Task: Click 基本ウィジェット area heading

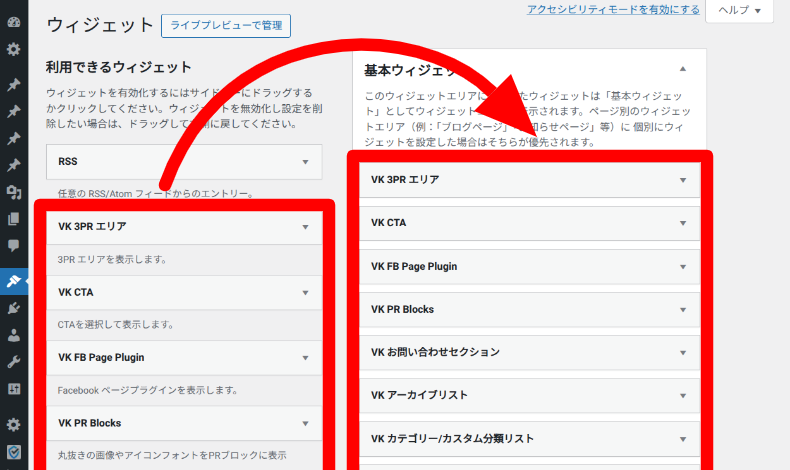Action: tap(411, 70)
